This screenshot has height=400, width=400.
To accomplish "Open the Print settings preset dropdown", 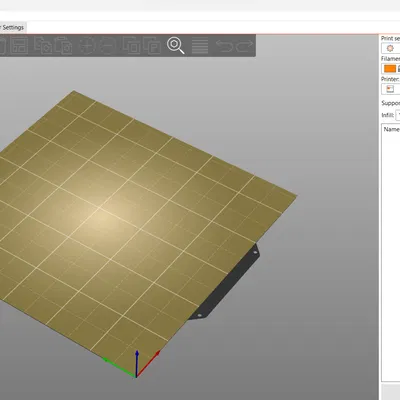I will 390,48.
